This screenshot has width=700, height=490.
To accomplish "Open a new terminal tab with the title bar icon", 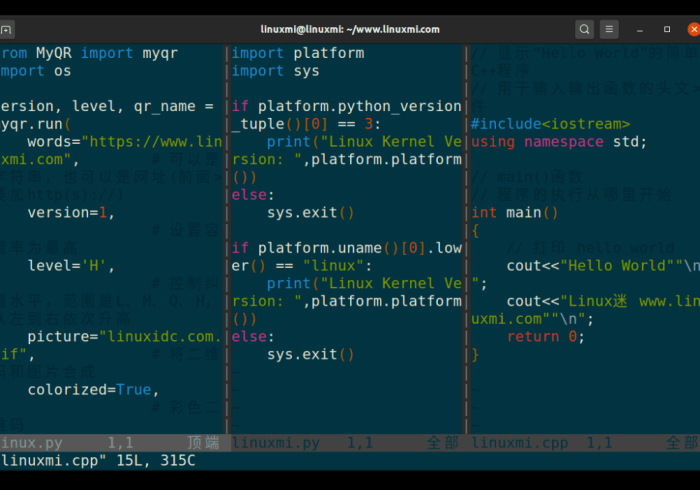I will pos(7,29).
